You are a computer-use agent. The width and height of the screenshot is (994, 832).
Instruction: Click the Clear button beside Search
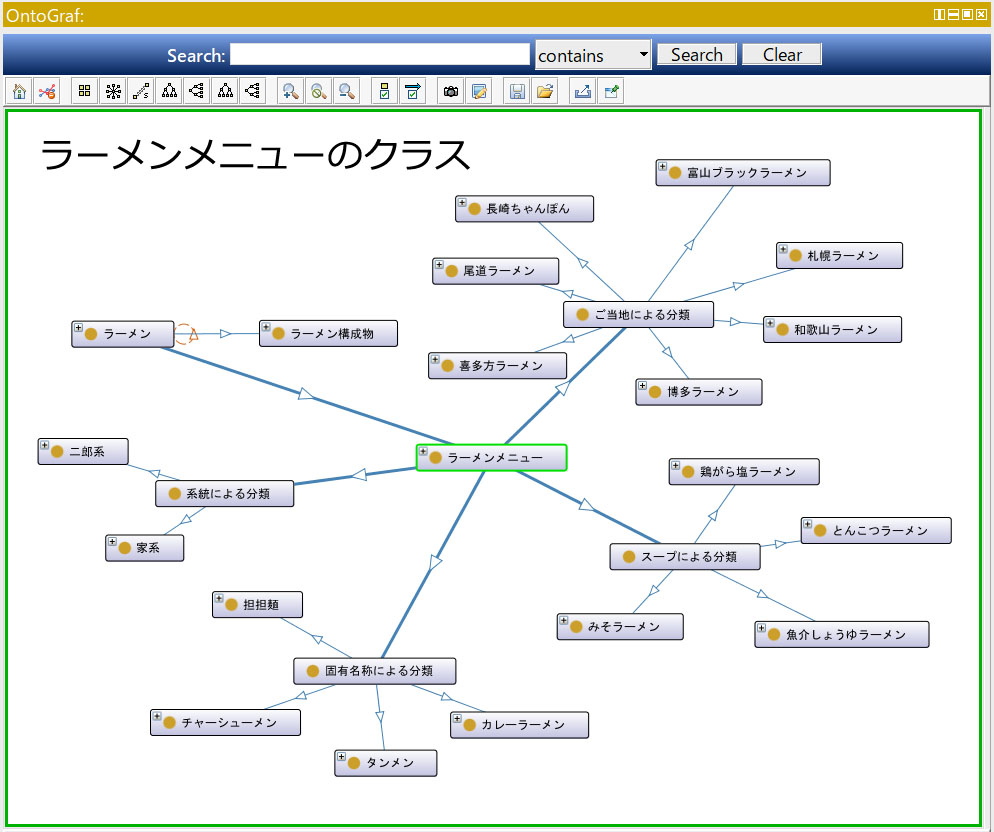(x=782, y=55)
